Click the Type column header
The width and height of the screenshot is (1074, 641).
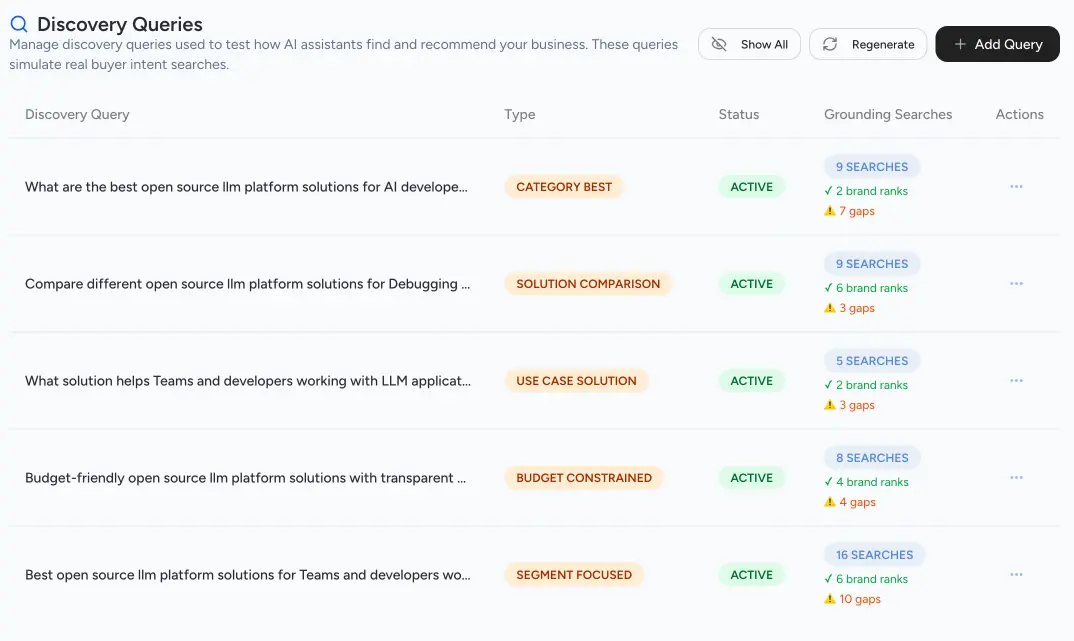coord(520,114)
